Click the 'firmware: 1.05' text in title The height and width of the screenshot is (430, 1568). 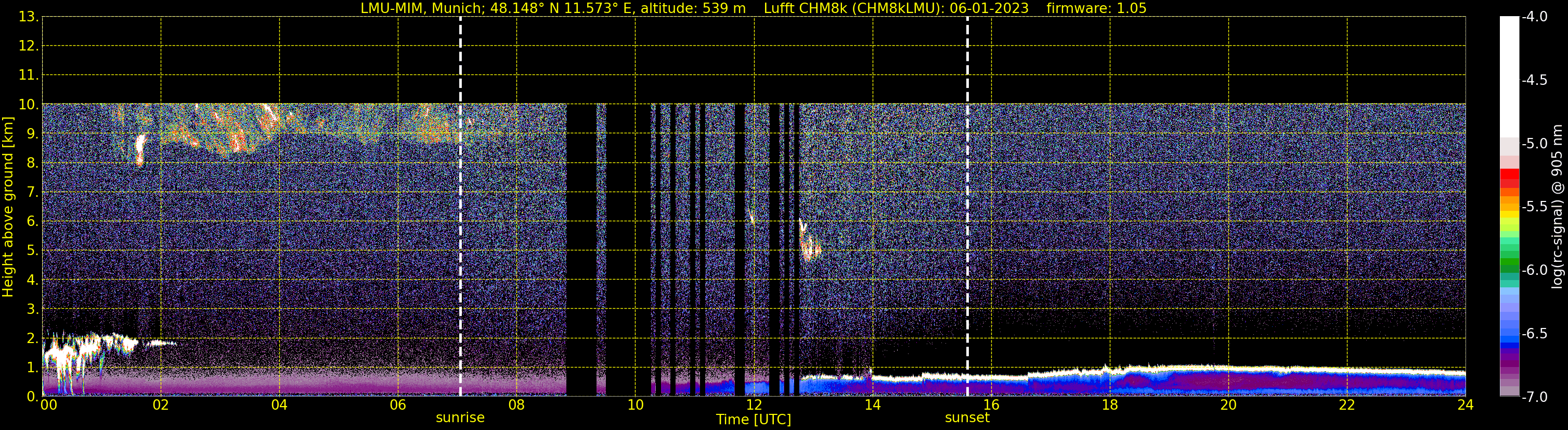point(1096,8)
